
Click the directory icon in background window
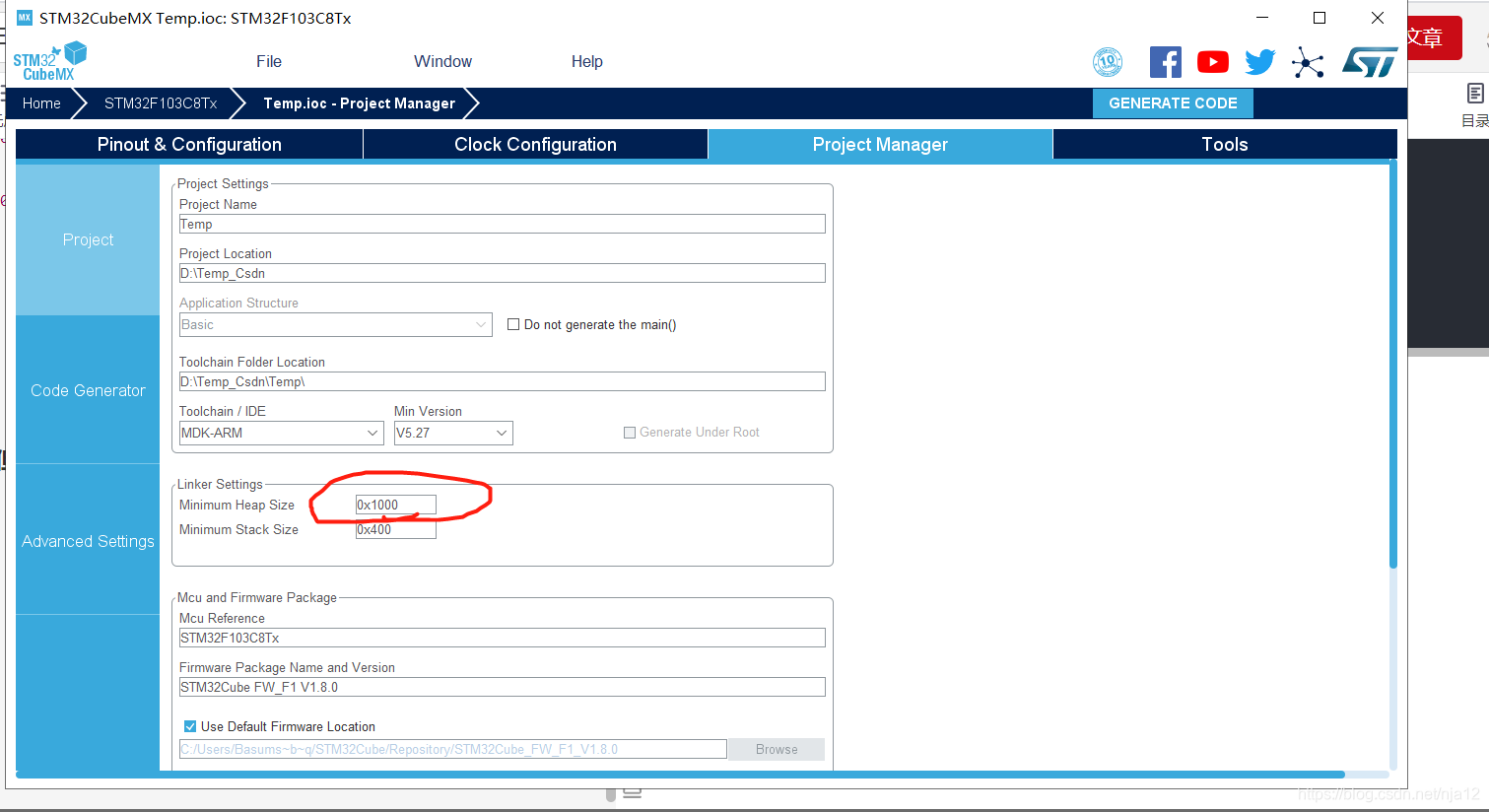click(x=1475, y=94)
